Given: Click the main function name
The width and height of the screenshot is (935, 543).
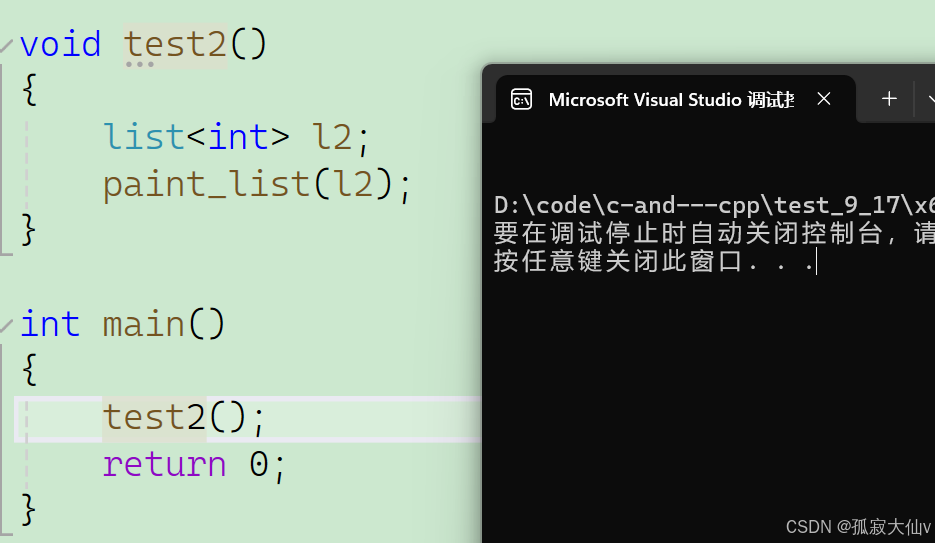Looking at the screenshot, I should (x=143, y=324).
